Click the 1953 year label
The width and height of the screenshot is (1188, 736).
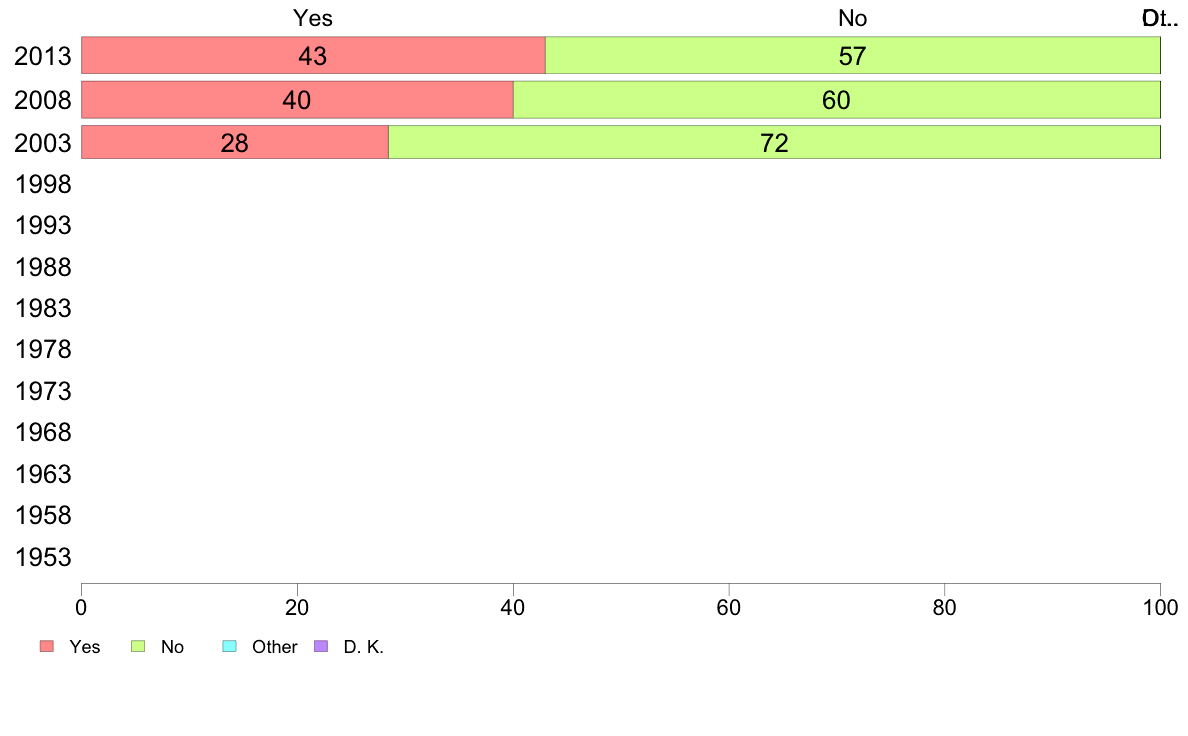(x=43, y=557)
